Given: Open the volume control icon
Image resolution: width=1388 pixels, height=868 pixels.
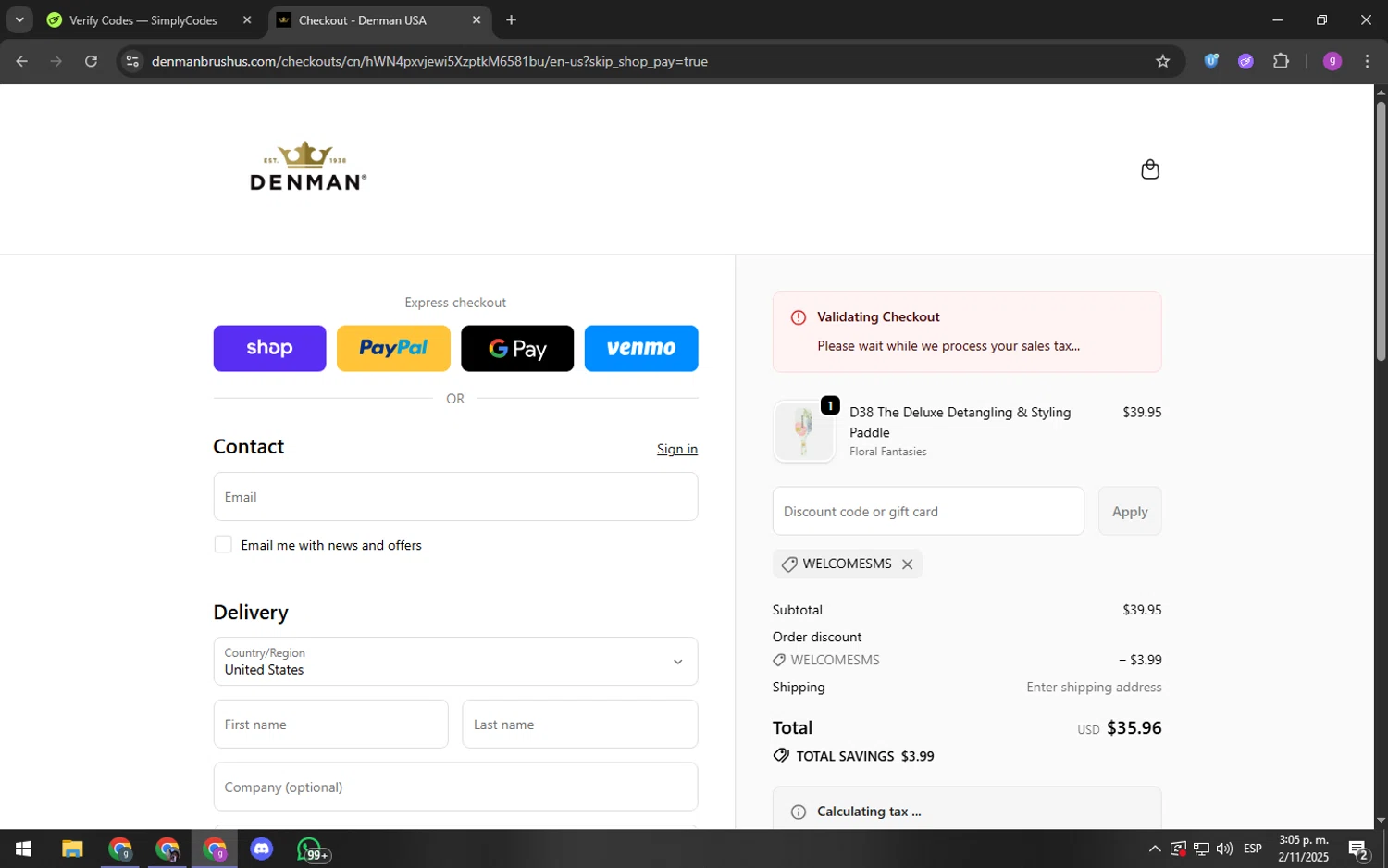Looking at the screenshot, I should 1224,849.
